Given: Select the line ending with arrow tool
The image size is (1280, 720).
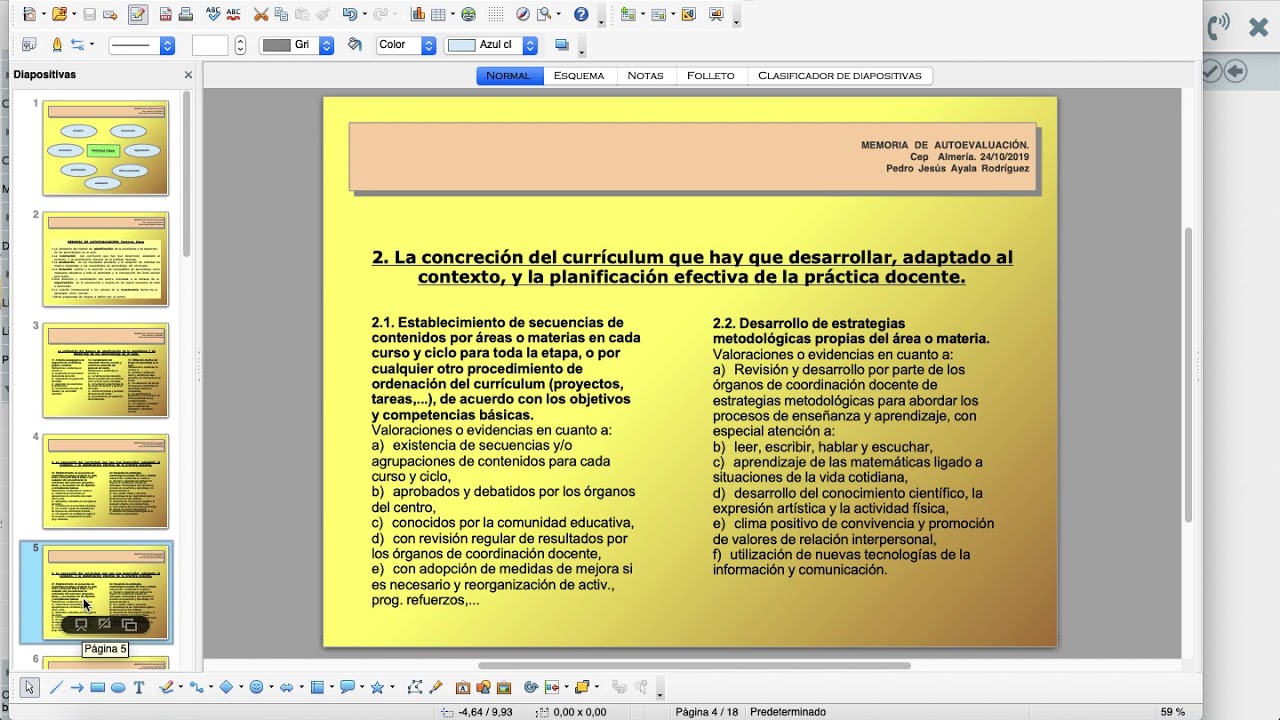Looking at the screenshot, I should click(x=77, y=687).
